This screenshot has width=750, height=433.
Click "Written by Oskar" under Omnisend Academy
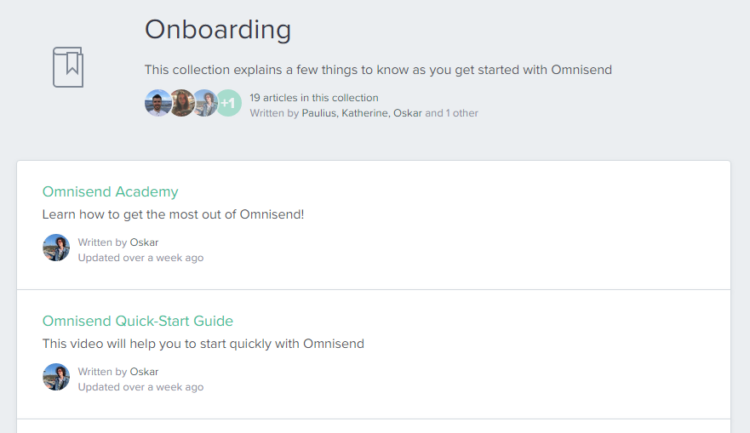[x=118, y=243]
